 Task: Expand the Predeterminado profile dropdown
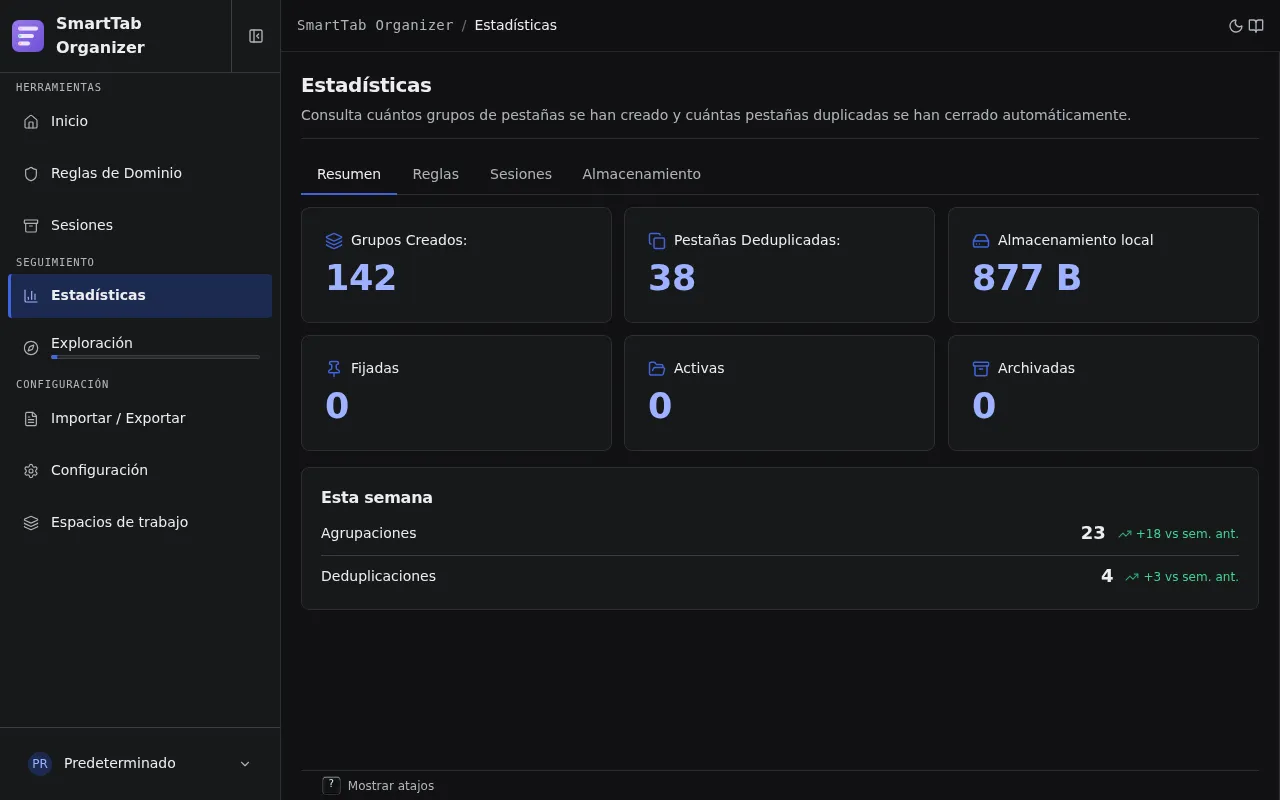tap(140, 763)
